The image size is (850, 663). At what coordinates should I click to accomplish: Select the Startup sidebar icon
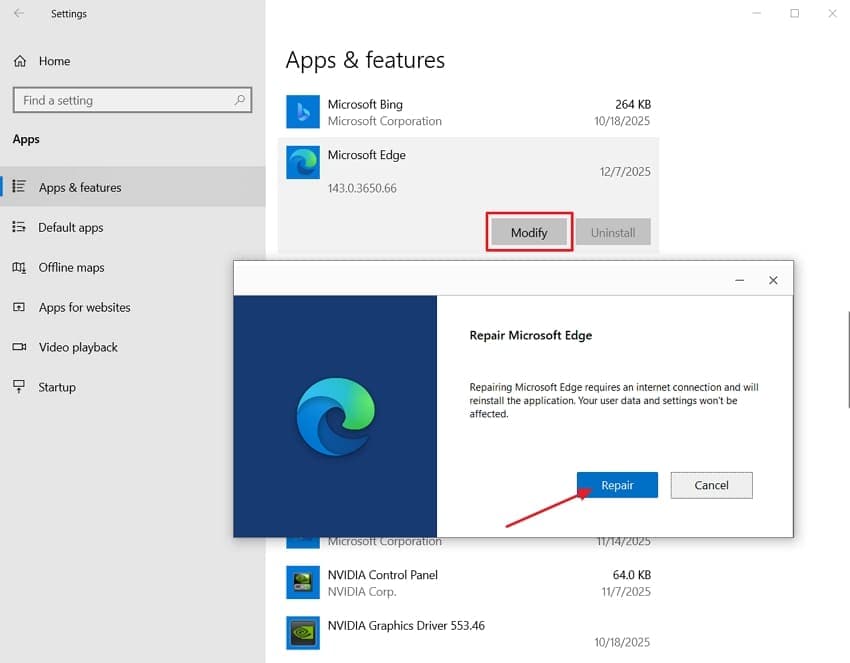pyautogui.click(x=20, y=387)
